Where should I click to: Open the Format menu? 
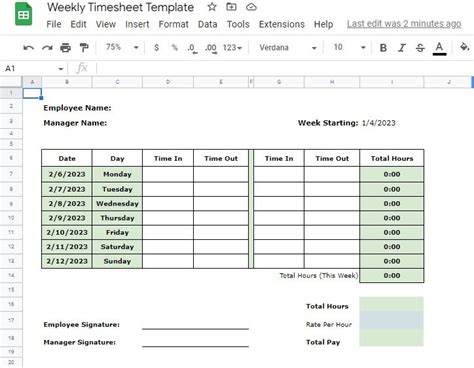pos(173,24)
